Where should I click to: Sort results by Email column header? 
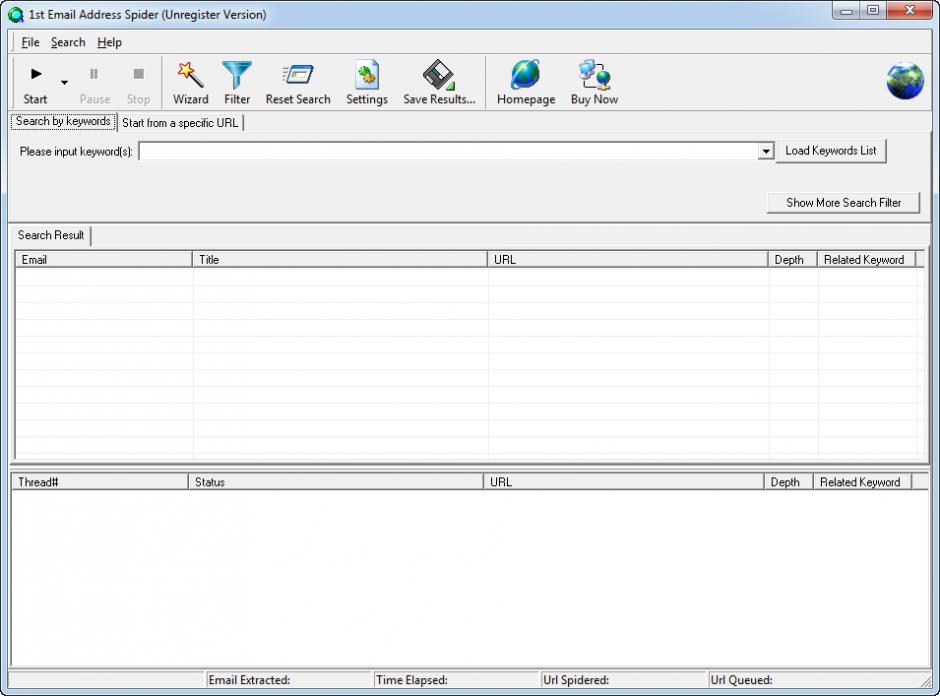[103, 260]
